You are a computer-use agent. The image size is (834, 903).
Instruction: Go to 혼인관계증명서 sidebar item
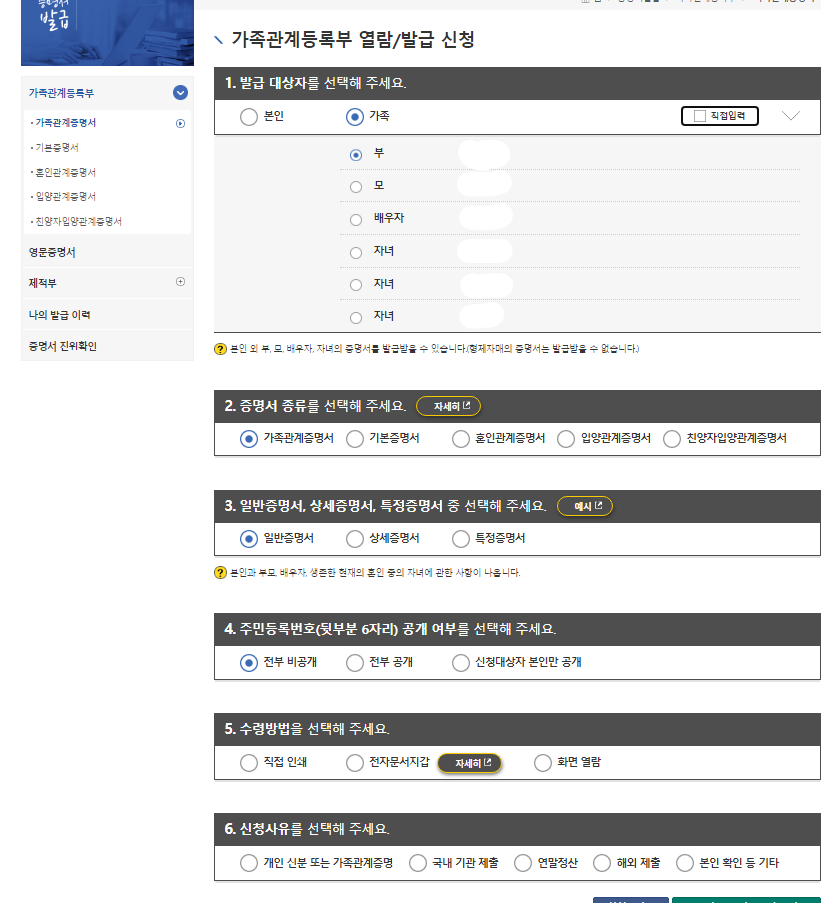tap(66, 172)
